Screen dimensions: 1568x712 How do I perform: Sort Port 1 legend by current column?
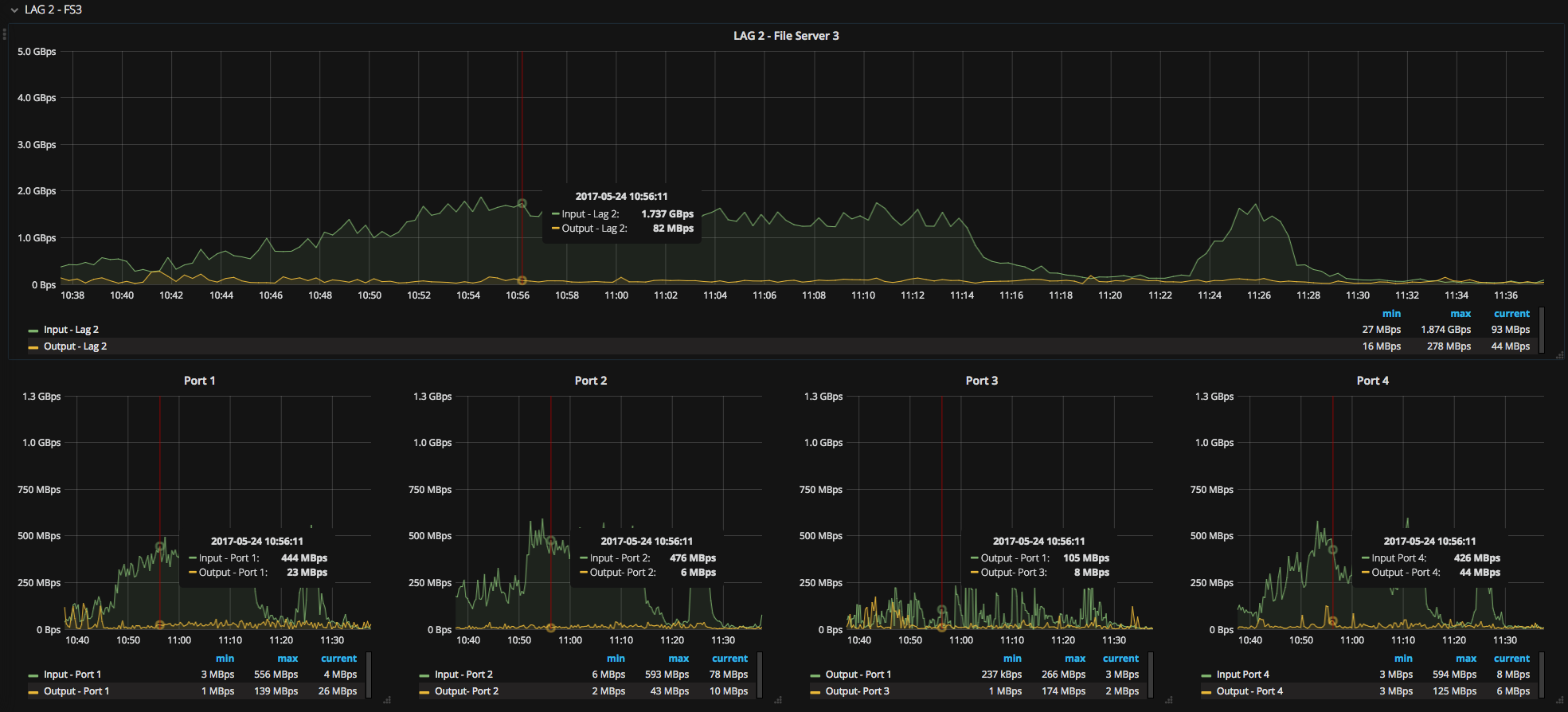(x=338, y=659)
